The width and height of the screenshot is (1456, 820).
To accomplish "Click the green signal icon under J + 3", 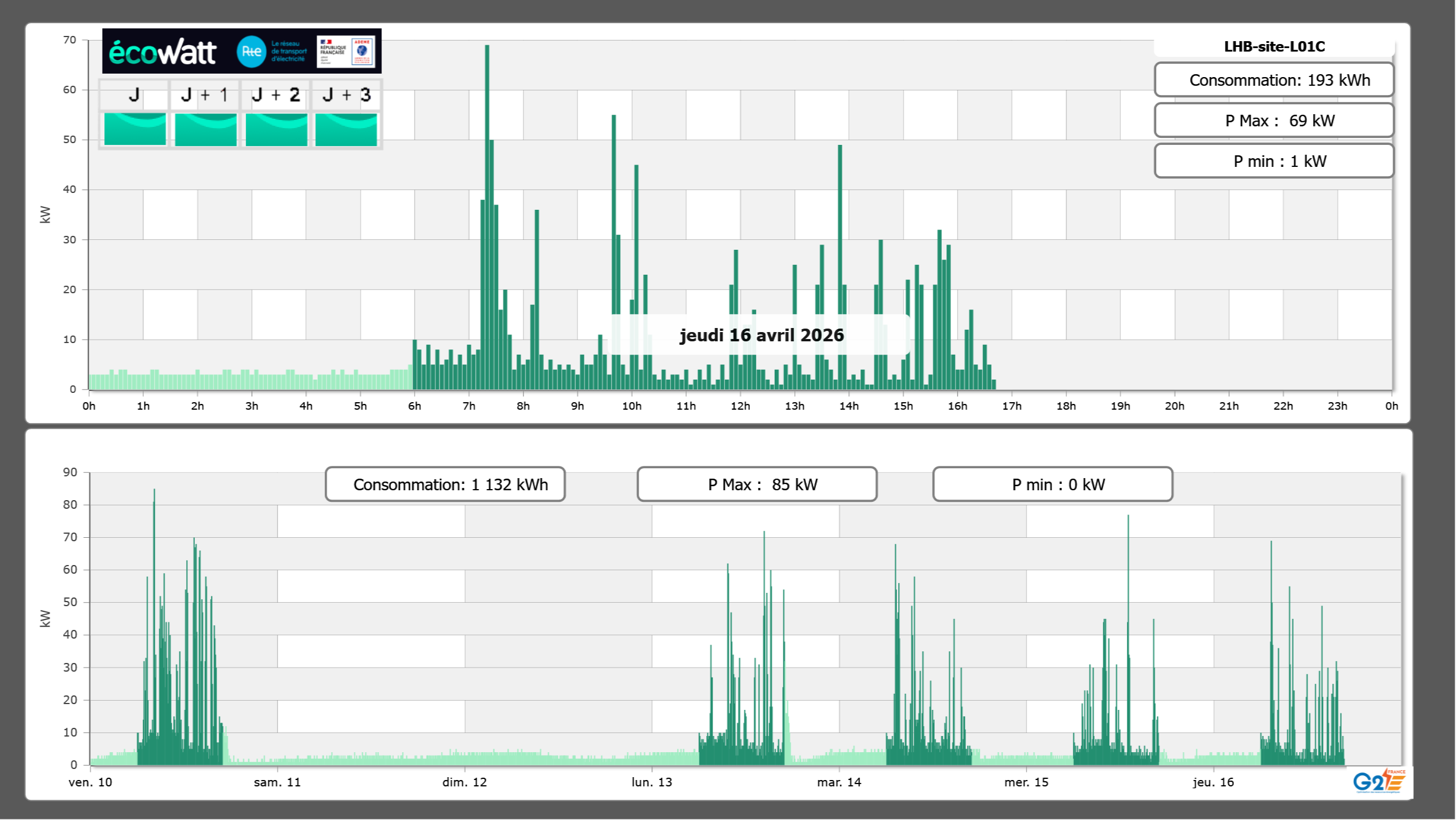I will click(346, 129).
